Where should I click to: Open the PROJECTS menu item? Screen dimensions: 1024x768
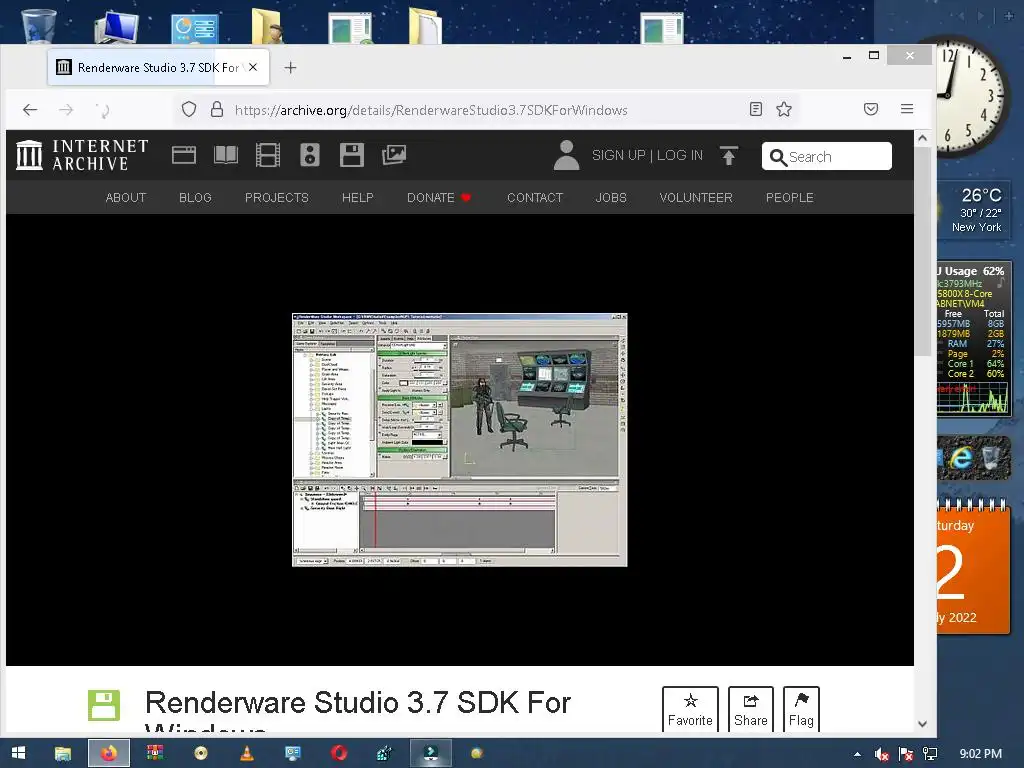[277, 197]
